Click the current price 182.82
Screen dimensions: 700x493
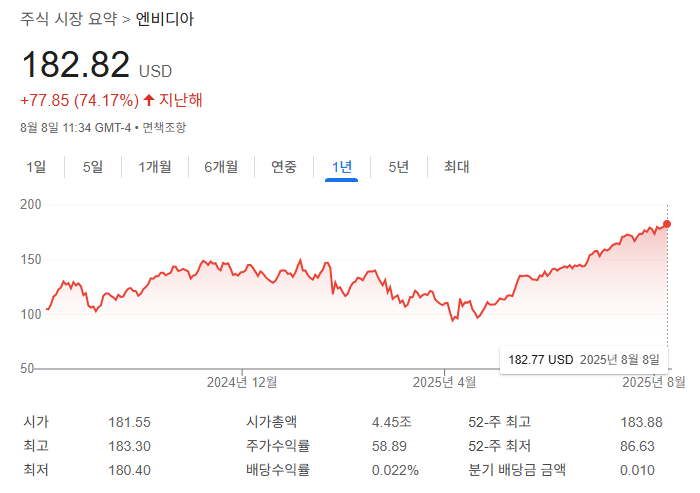(76, 65)
